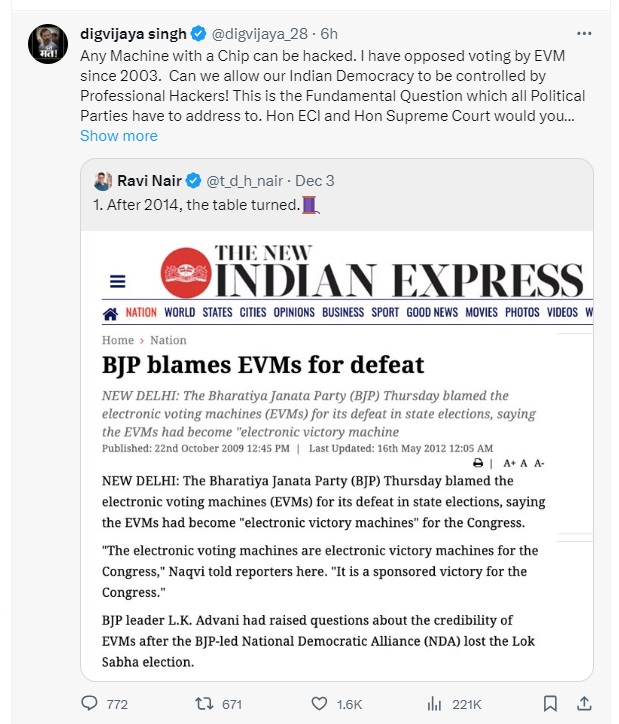Bookmark this tweet

tap(550, 704)
